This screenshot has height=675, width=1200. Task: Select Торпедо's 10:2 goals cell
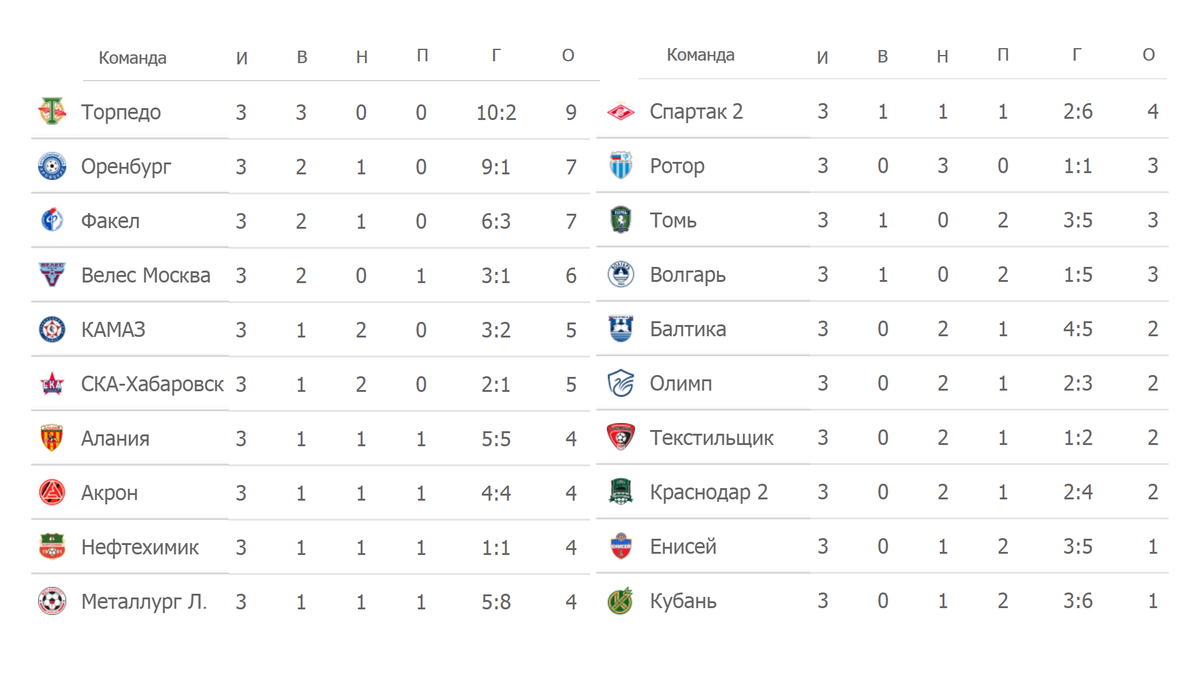pos(496,112)
